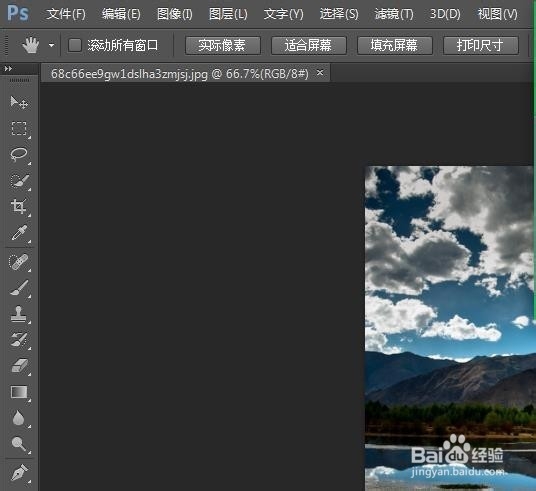Select the Crop tool
The width and height of the screenshot is (536, 491).
(19, 207)
